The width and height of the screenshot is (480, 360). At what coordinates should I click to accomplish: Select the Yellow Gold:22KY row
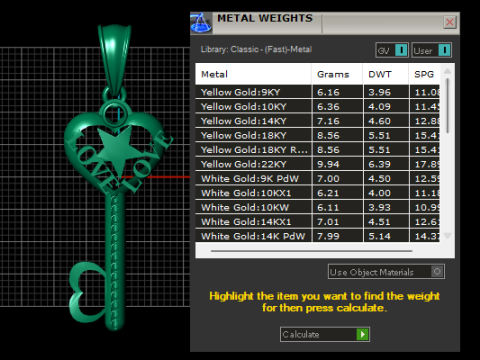point(318,164)
